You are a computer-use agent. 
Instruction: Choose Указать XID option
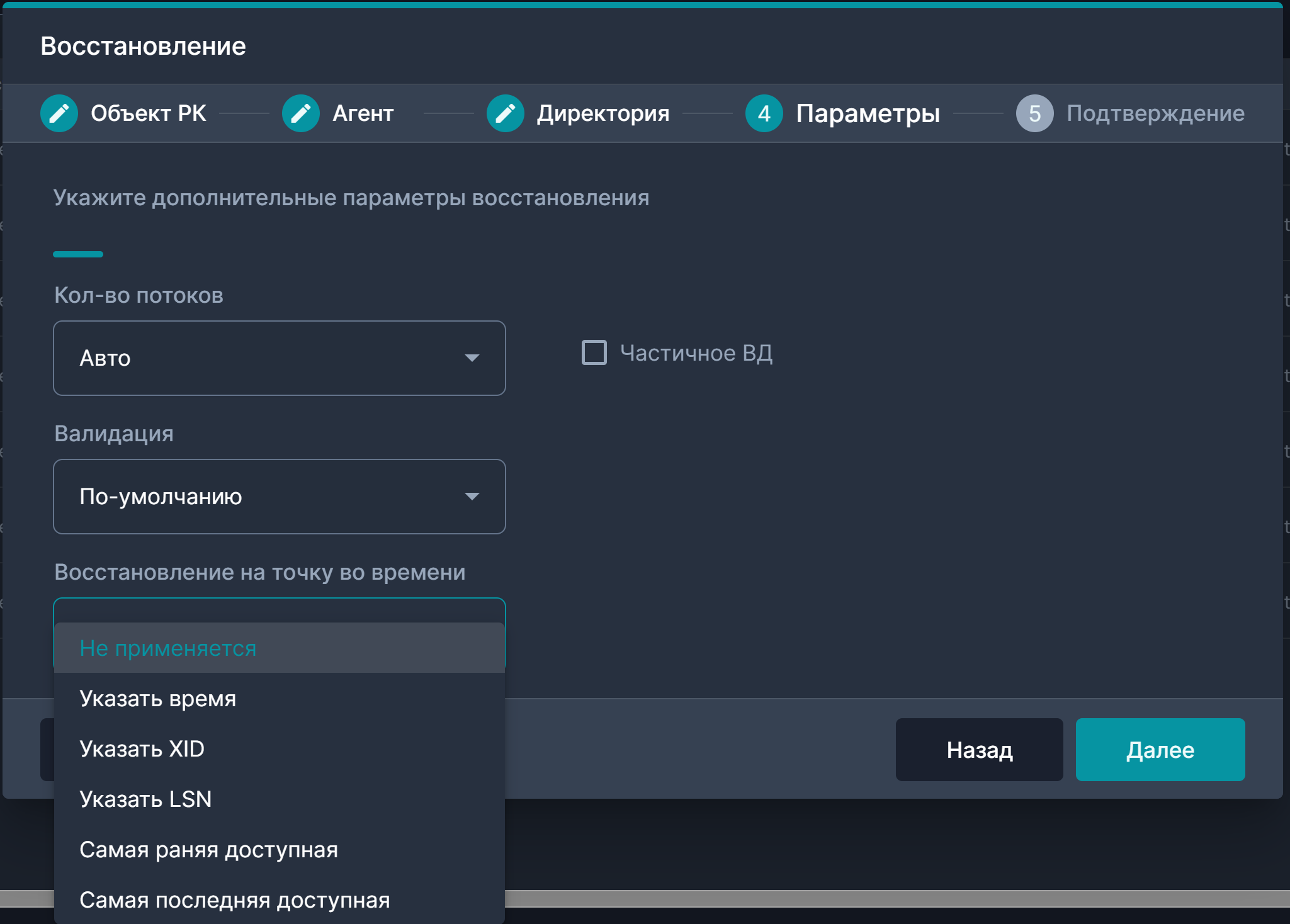click(x=142, y=749)
